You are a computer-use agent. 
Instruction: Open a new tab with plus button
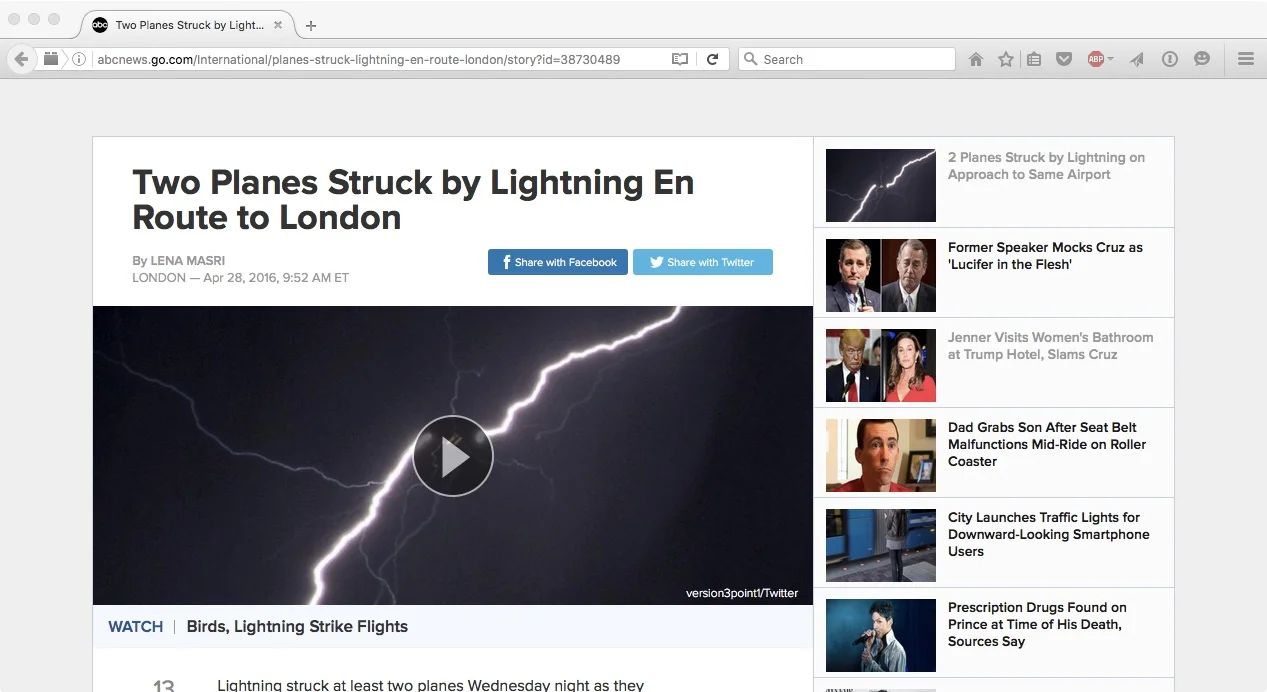(x=311, y=26)
